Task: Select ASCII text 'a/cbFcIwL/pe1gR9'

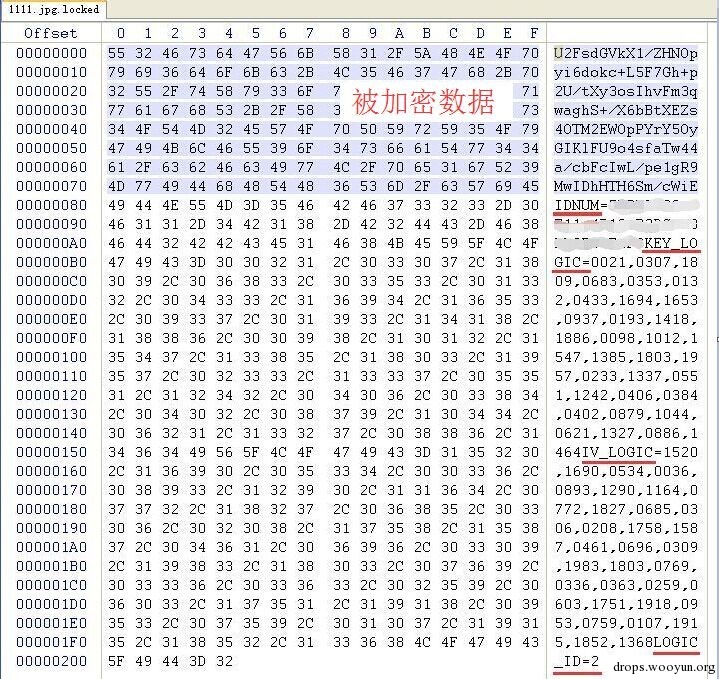Action: tap(626, 167)
